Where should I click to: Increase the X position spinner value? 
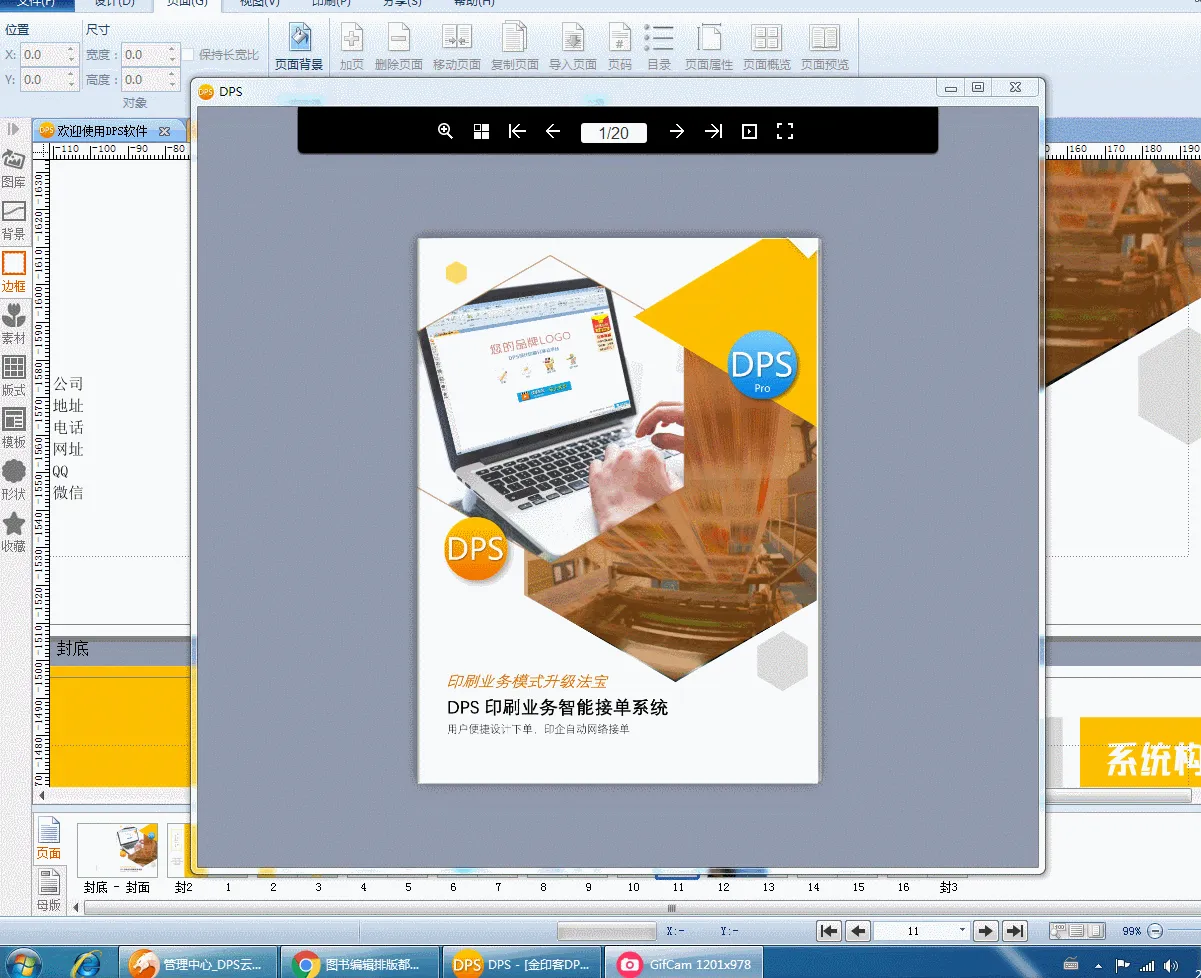(71, 50)
